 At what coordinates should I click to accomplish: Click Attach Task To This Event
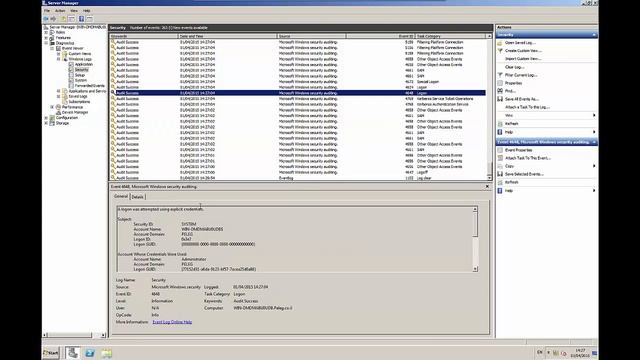528,158
